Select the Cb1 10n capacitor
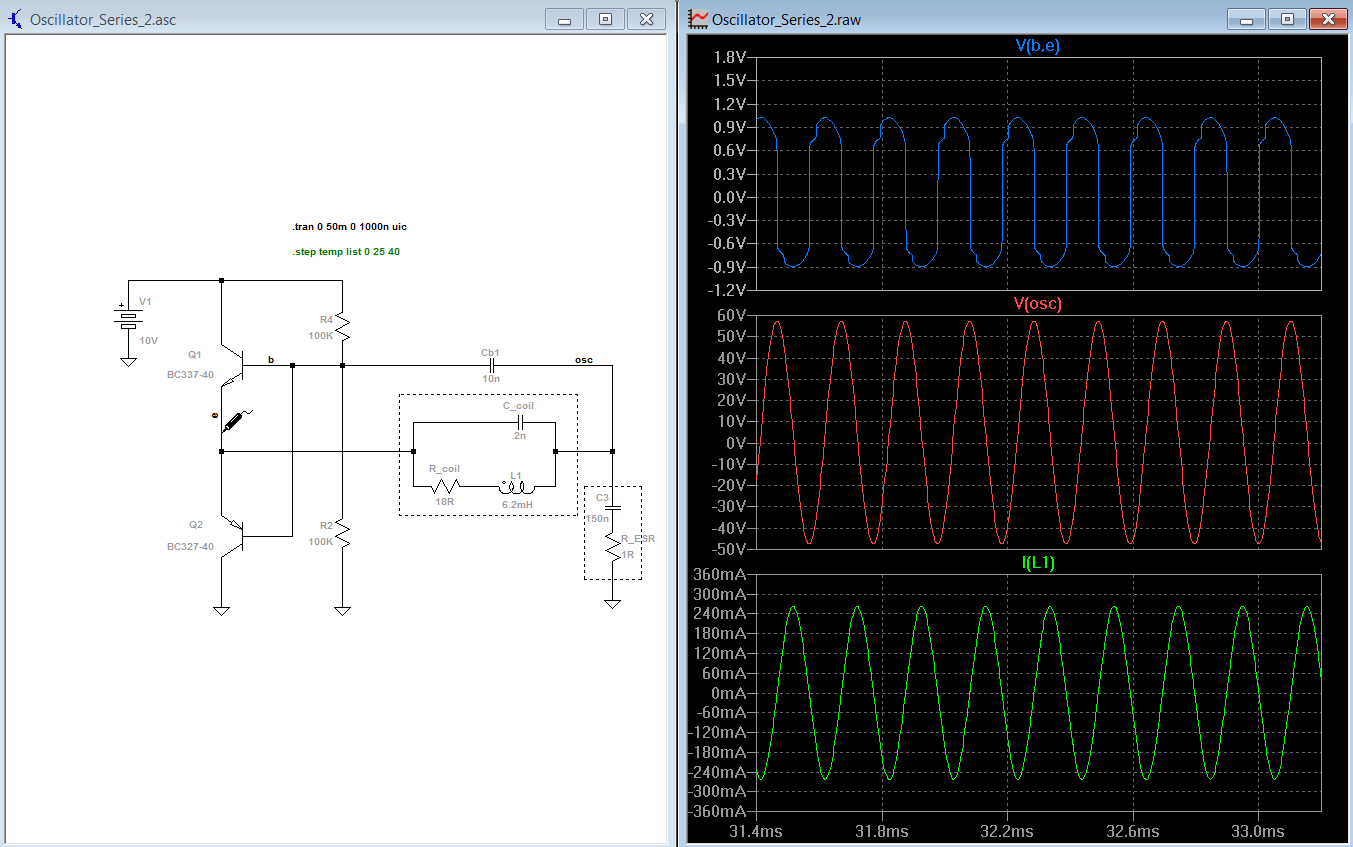 [491, 366]
